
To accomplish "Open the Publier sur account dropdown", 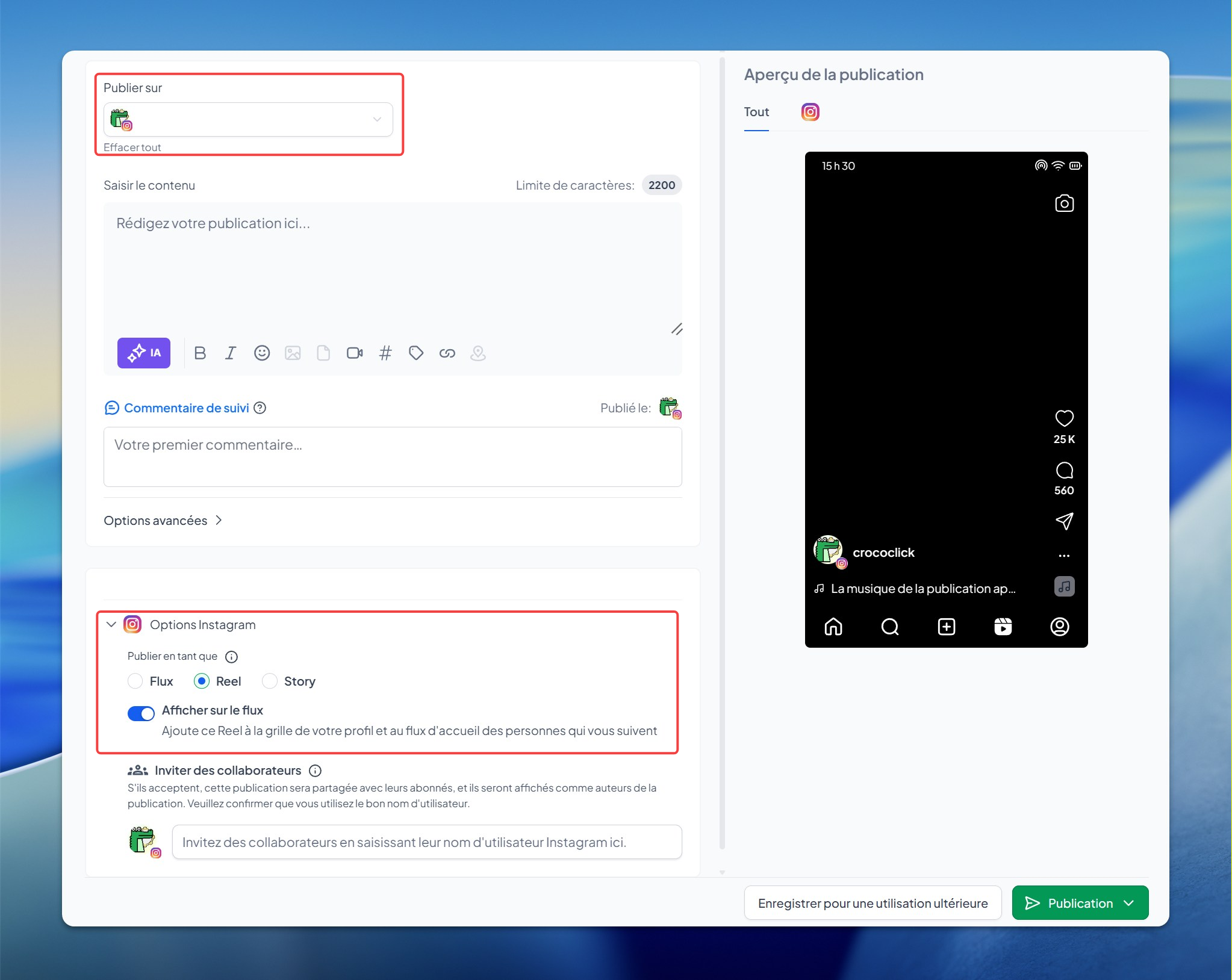I will (248, 119).
